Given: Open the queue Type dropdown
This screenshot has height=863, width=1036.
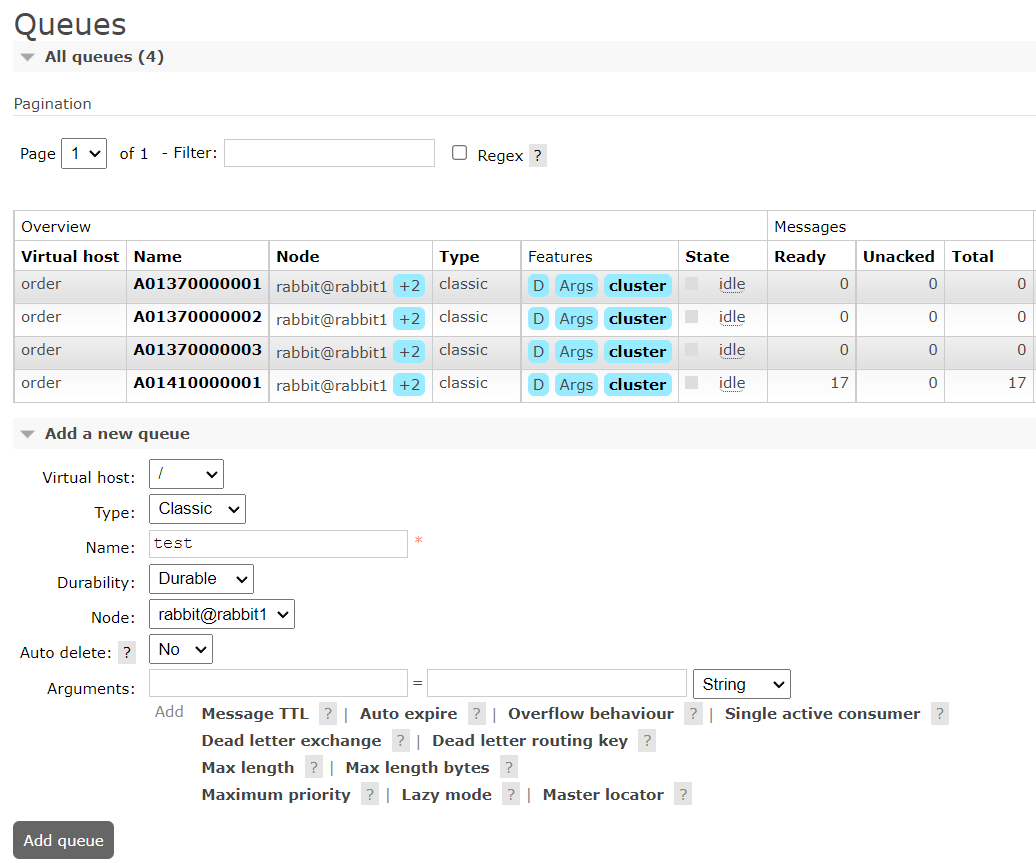Looking at the screenshot, I should 198,509.
